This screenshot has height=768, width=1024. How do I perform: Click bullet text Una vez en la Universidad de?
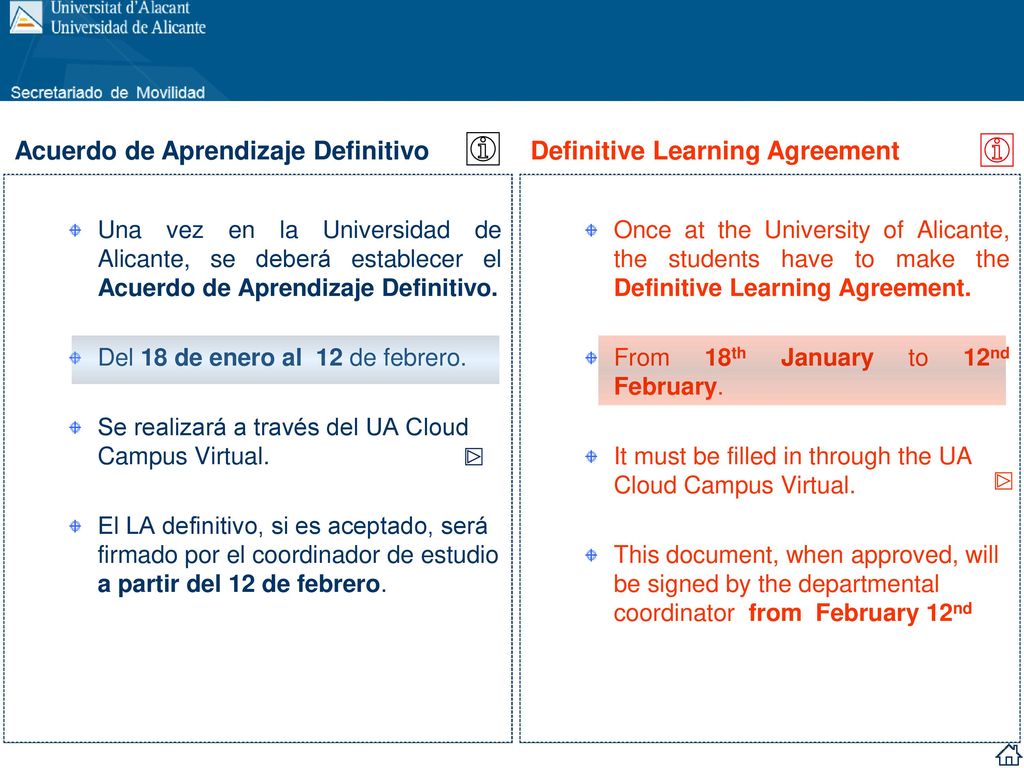tap(299, 231)
